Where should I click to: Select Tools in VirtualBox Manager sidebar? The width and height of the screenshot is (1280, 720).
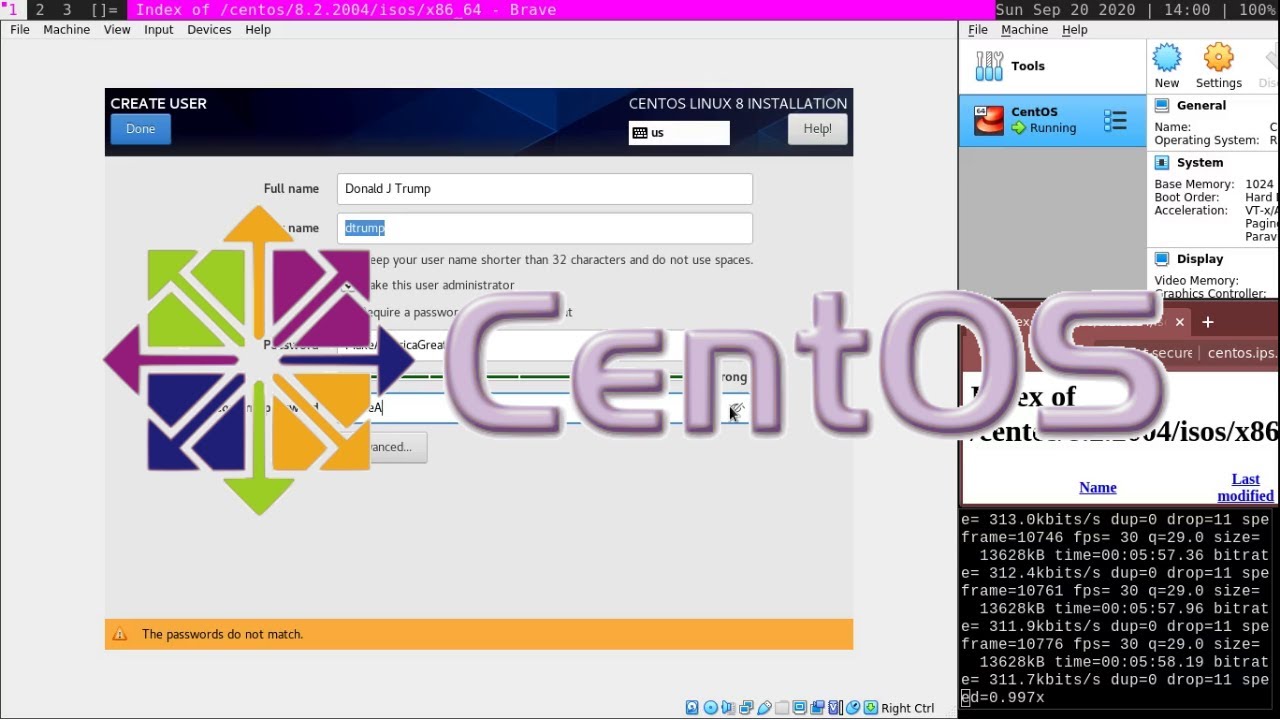1052,66
